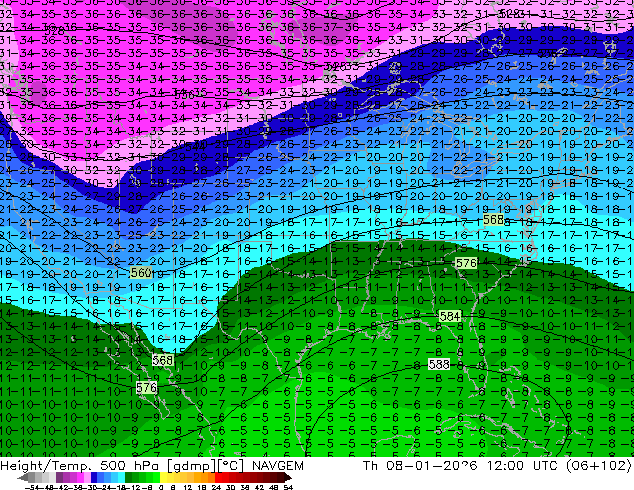Click the dark blue -30 legend swatch
Image resolution: width=634 pixels, height=490 pixels.
(x=94, y=477)
